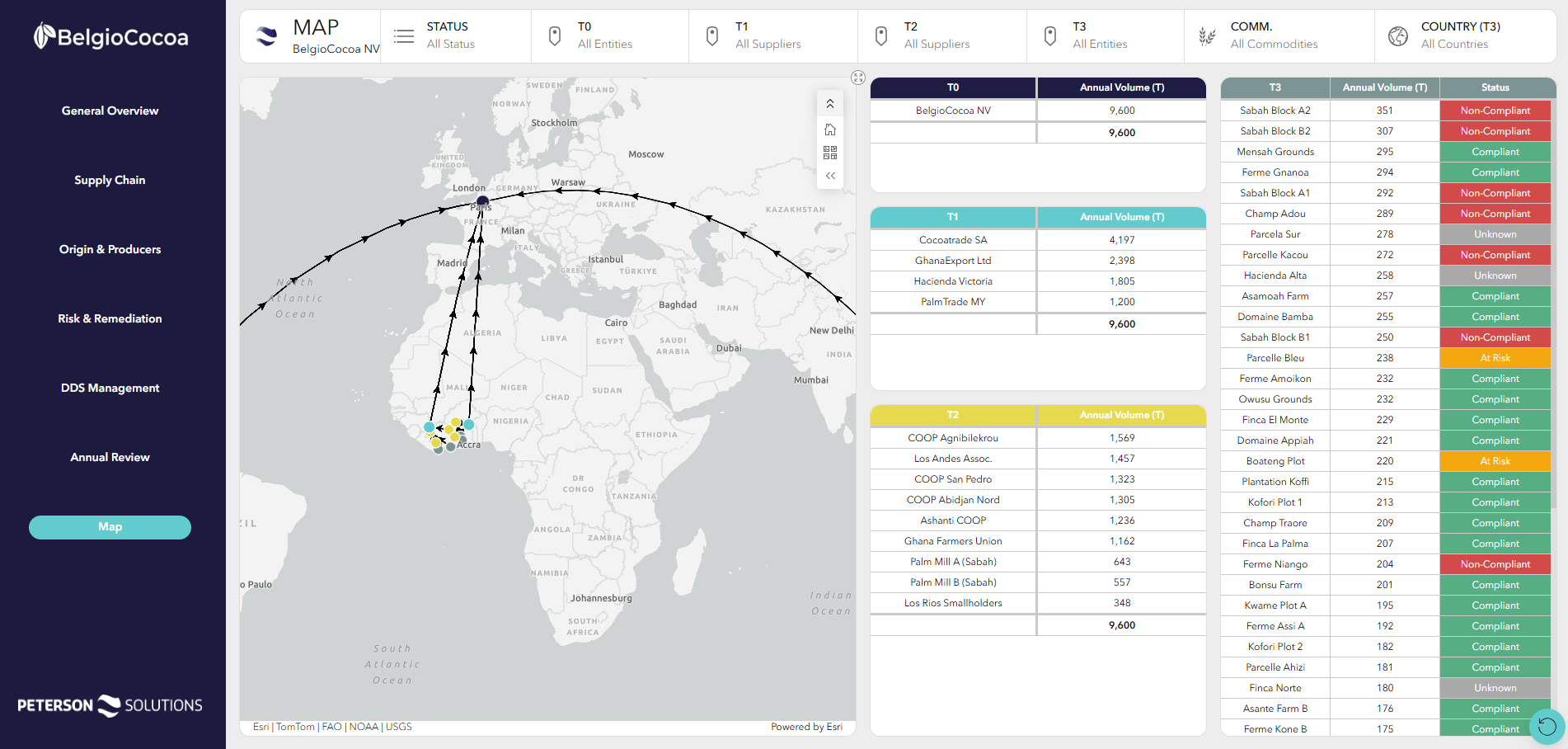This screenshot has height=749, width=1568.
Task: Select COOP Agnibilekrou row in T2 table
Action: [x=1038, y=438]
